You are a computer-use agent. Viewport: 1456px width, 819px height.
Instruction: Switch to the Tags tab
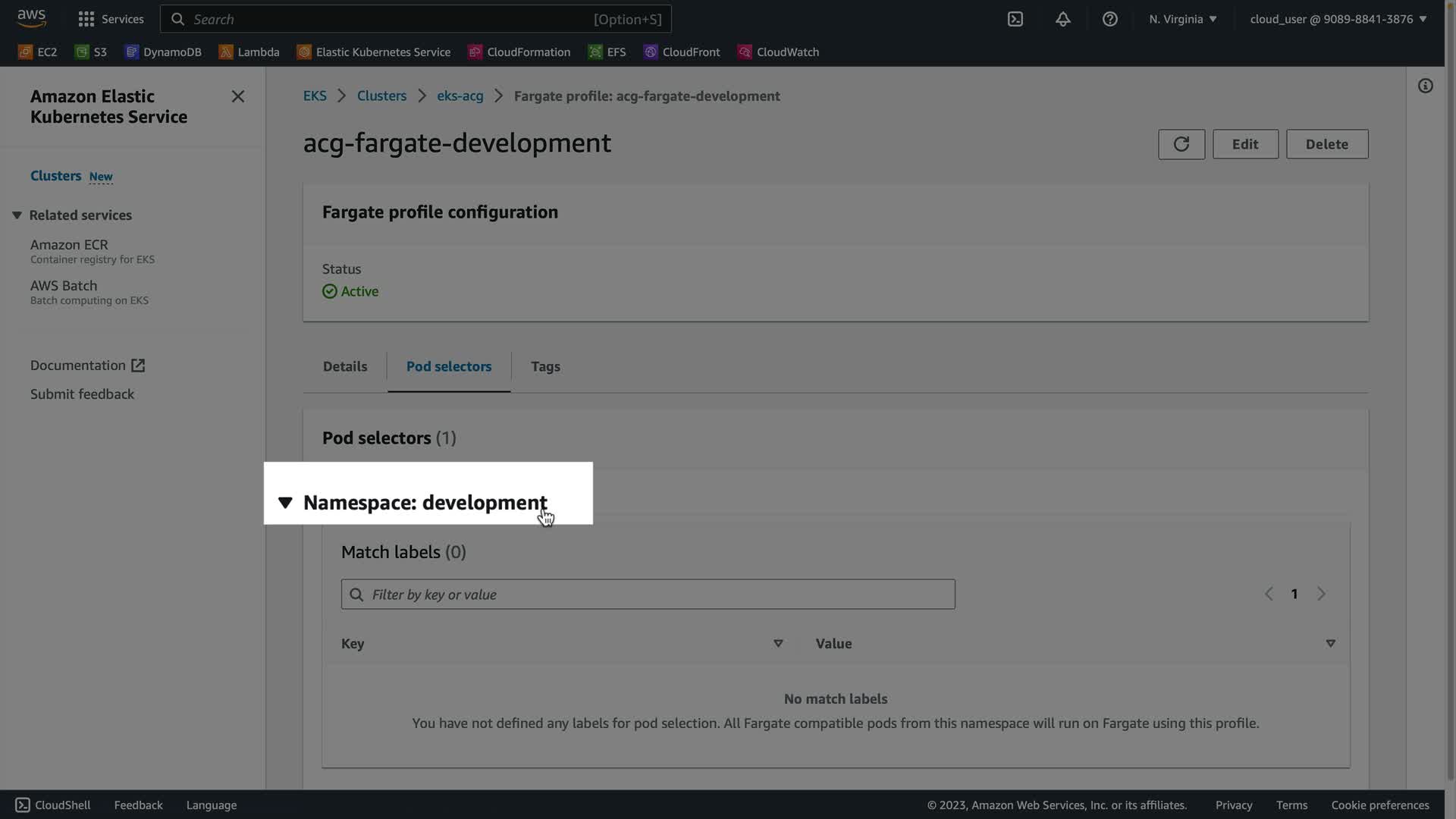[x=545, y=366]
